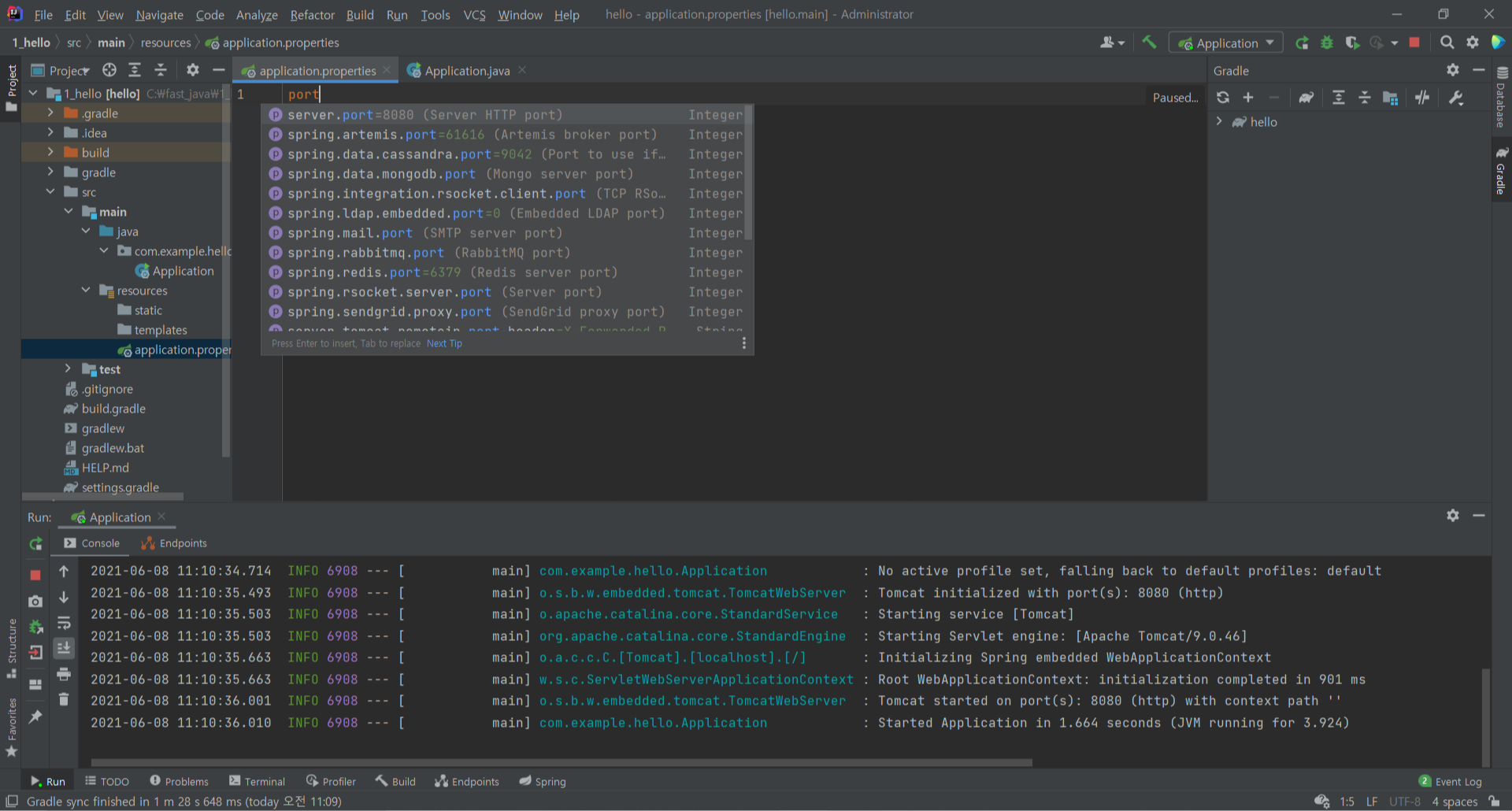Viewport: 1512px width, 811px height.
Task: Open Code With Me users dropdown
Action: pyautogui.click(x=1112, y=43)
